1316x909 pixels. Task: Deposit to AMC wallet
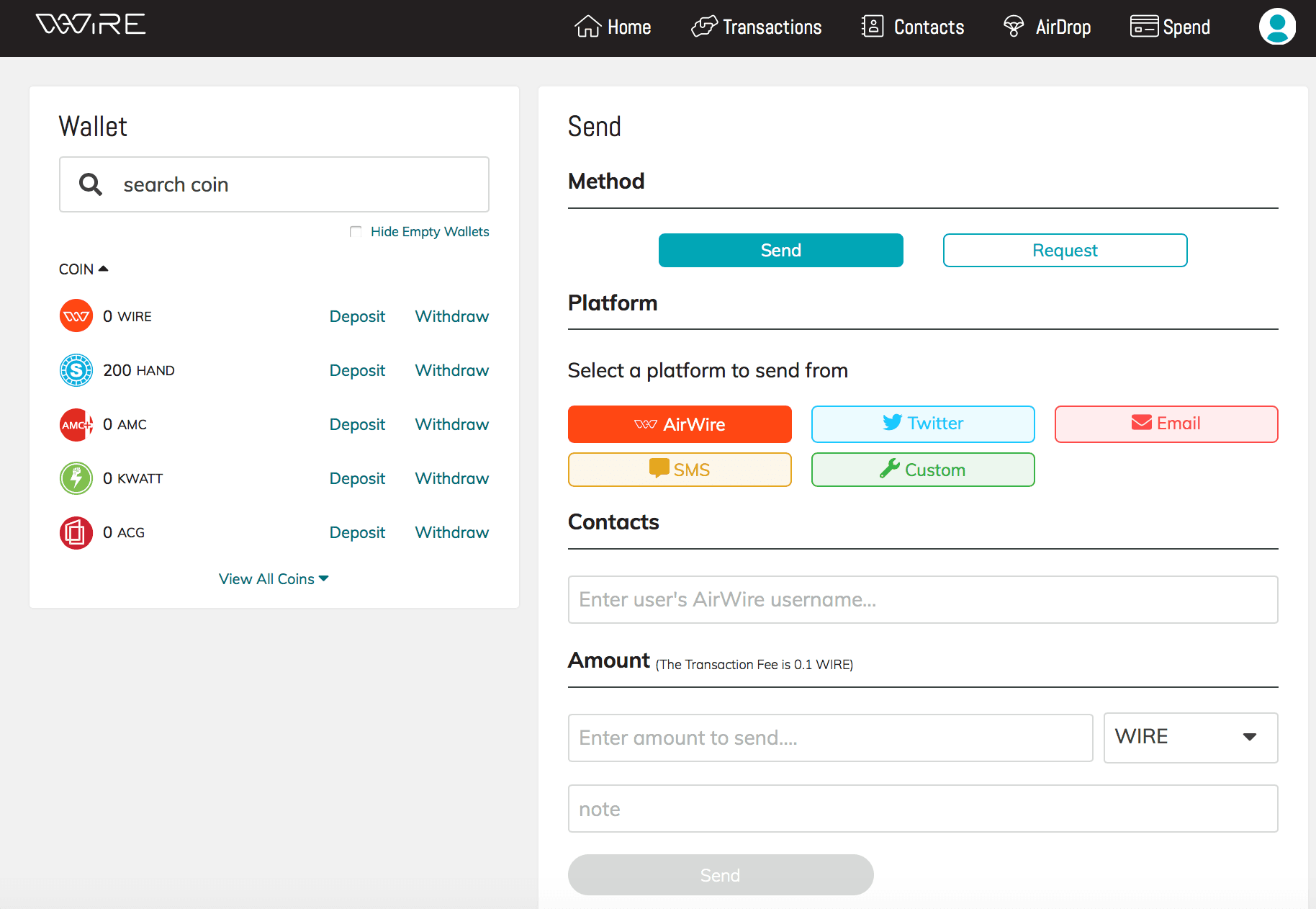point(357,424)
